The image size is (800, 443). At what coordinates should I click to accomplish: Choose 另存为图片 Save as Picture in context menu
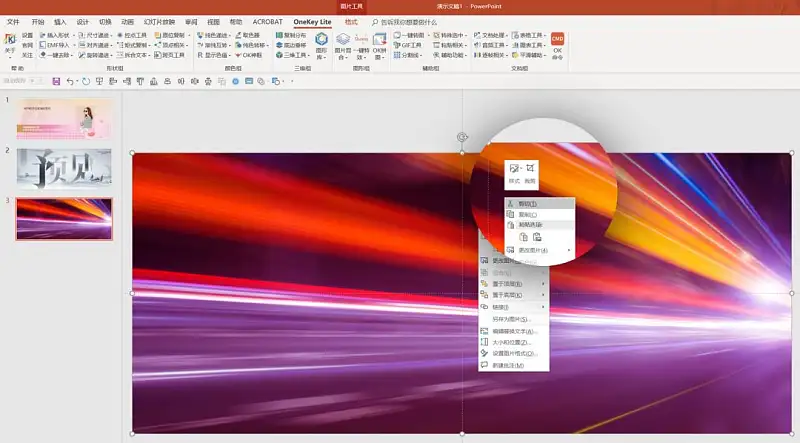514,319
